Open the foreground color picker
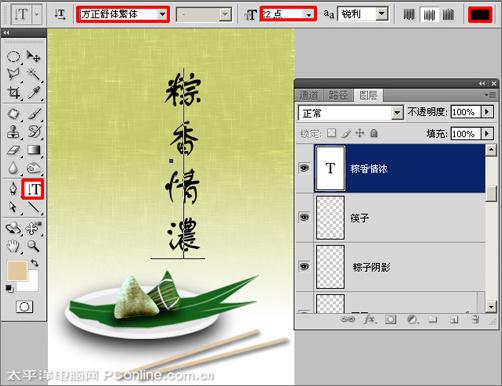Screen dimensions: 502x386 point(17,271)
